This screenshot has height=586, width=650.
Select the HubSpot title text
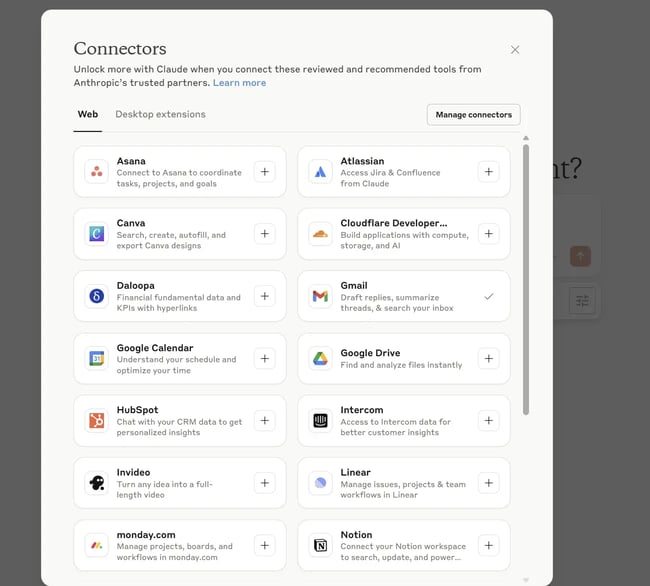[137, 410]
